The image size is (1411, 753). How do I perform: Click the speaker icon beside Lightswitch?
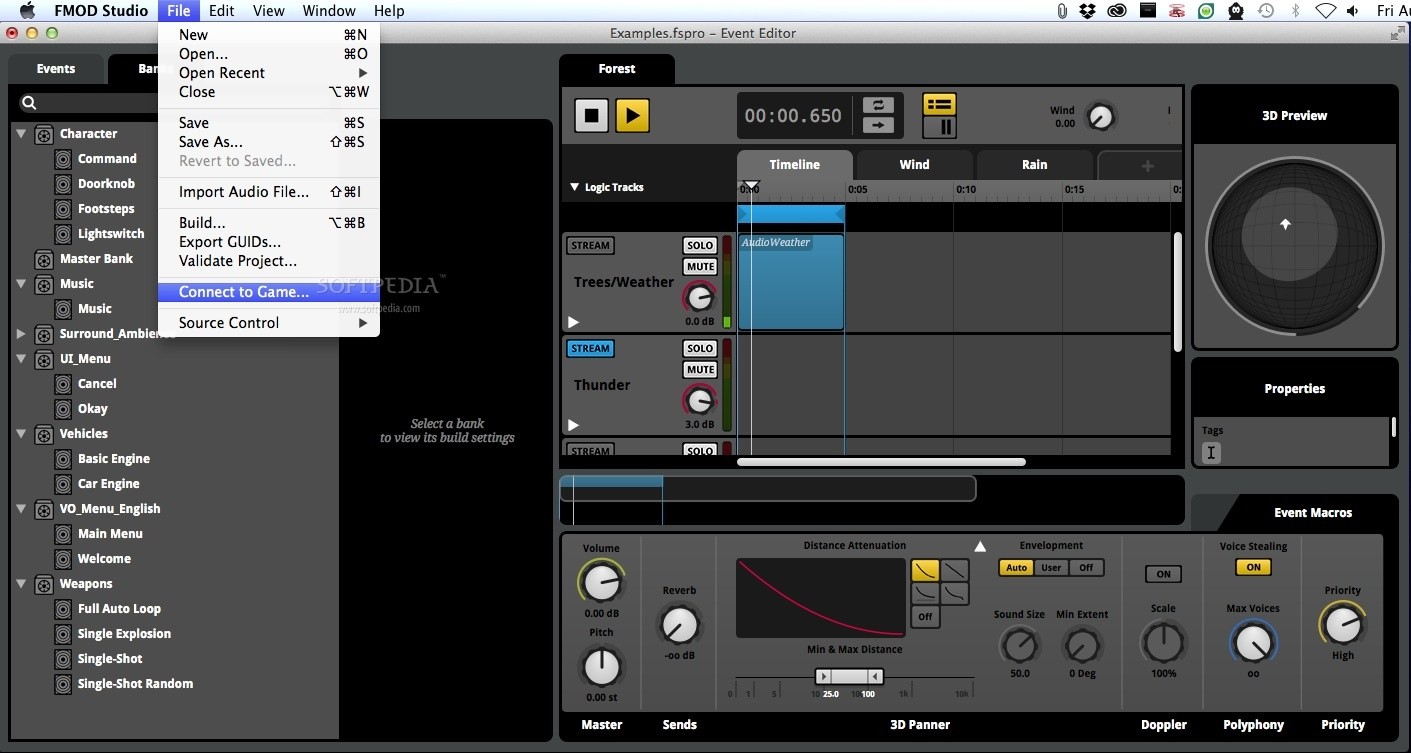coord(63,234)
